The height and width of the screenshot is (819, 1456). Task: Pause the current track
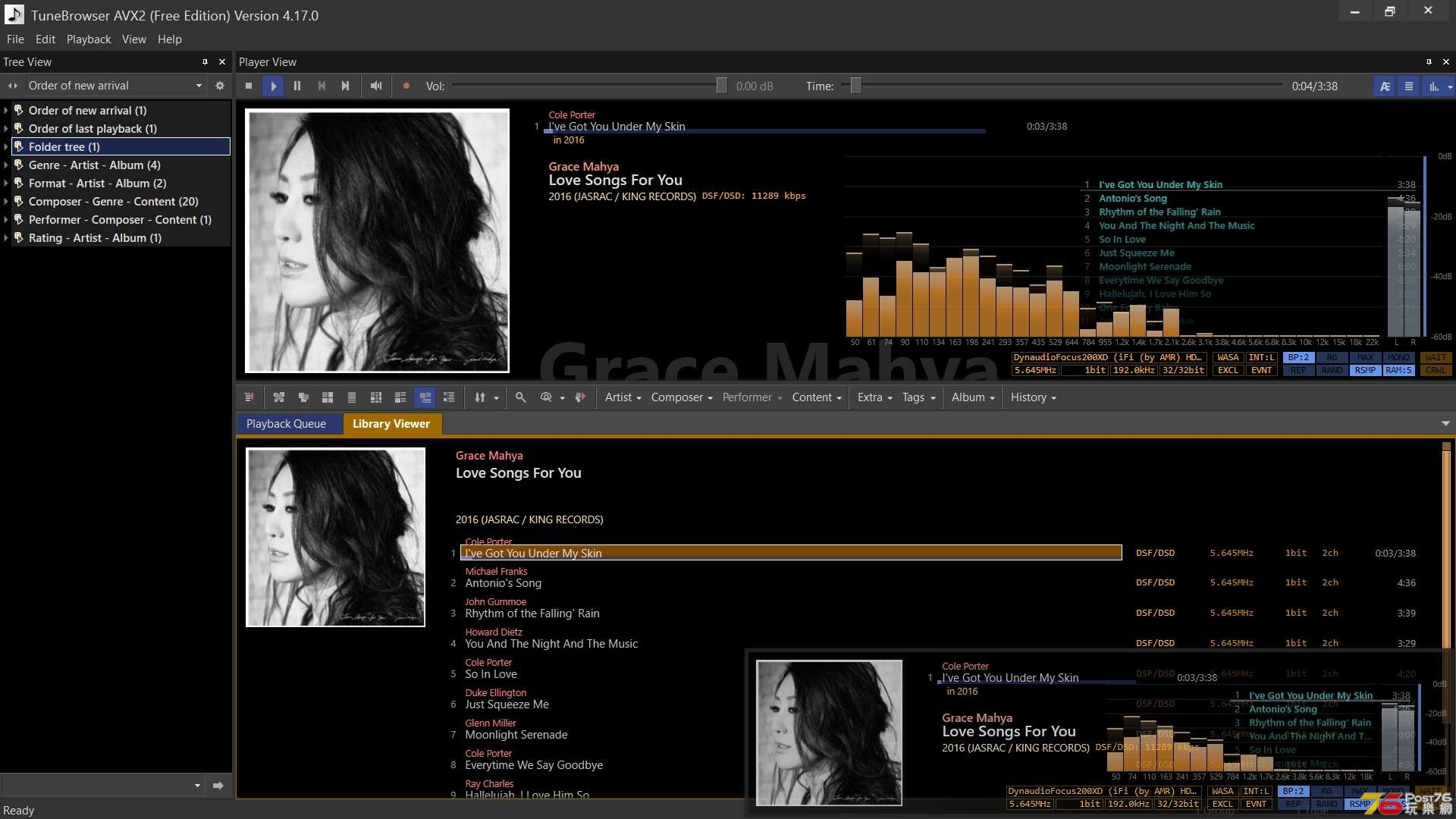tap(297, 86)
